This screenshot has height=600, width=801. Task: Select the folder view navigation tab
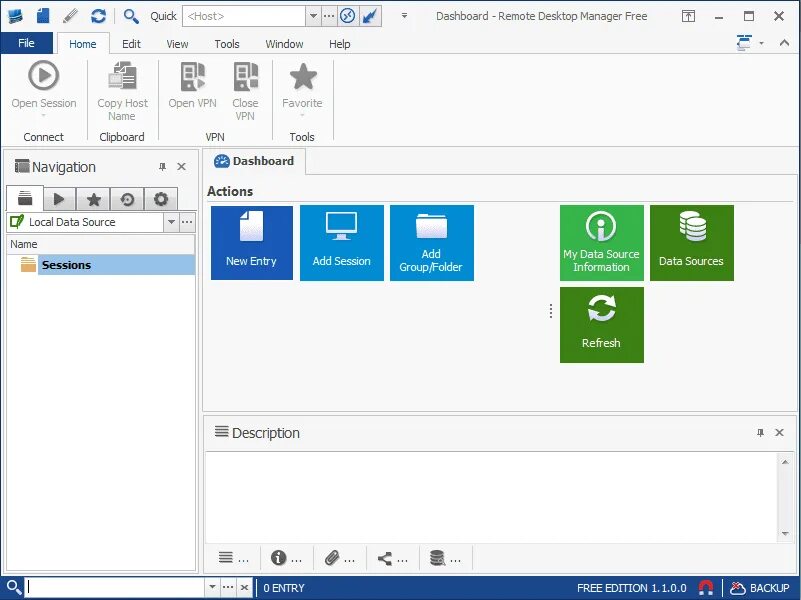pyautogui.click(x=25, y=198)
